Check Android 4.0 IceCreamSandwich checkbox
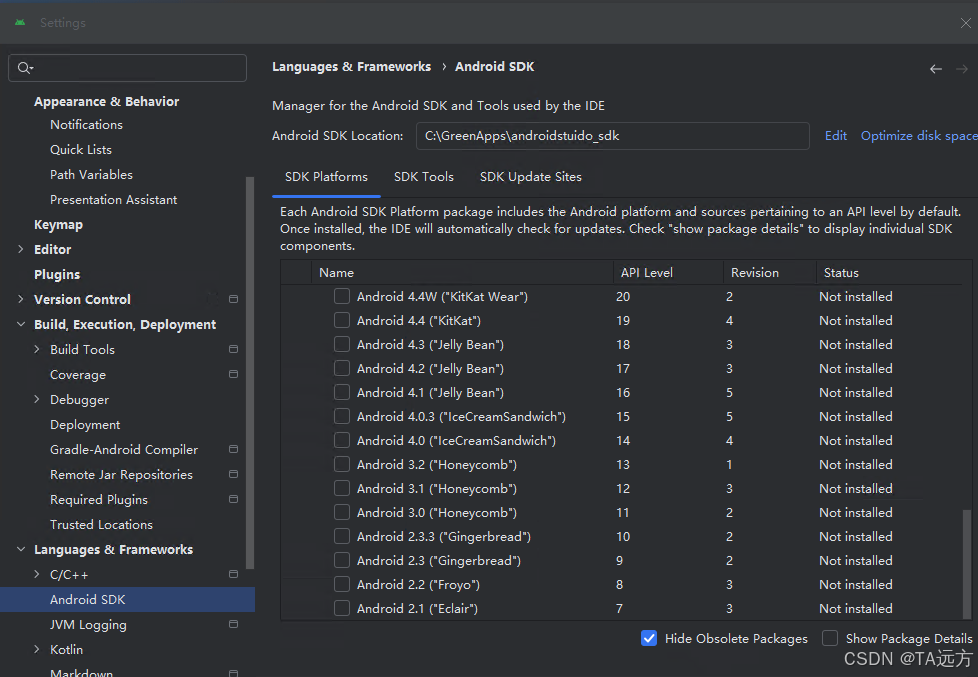 point(342,441)
